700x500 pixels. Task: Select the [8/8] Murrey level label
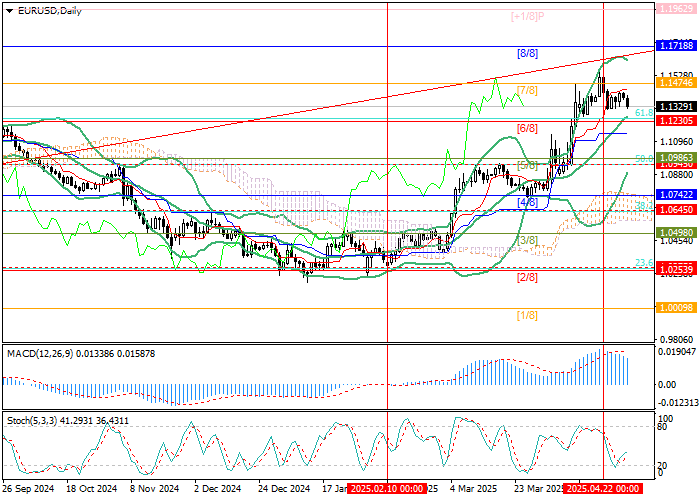coord(528,53)
